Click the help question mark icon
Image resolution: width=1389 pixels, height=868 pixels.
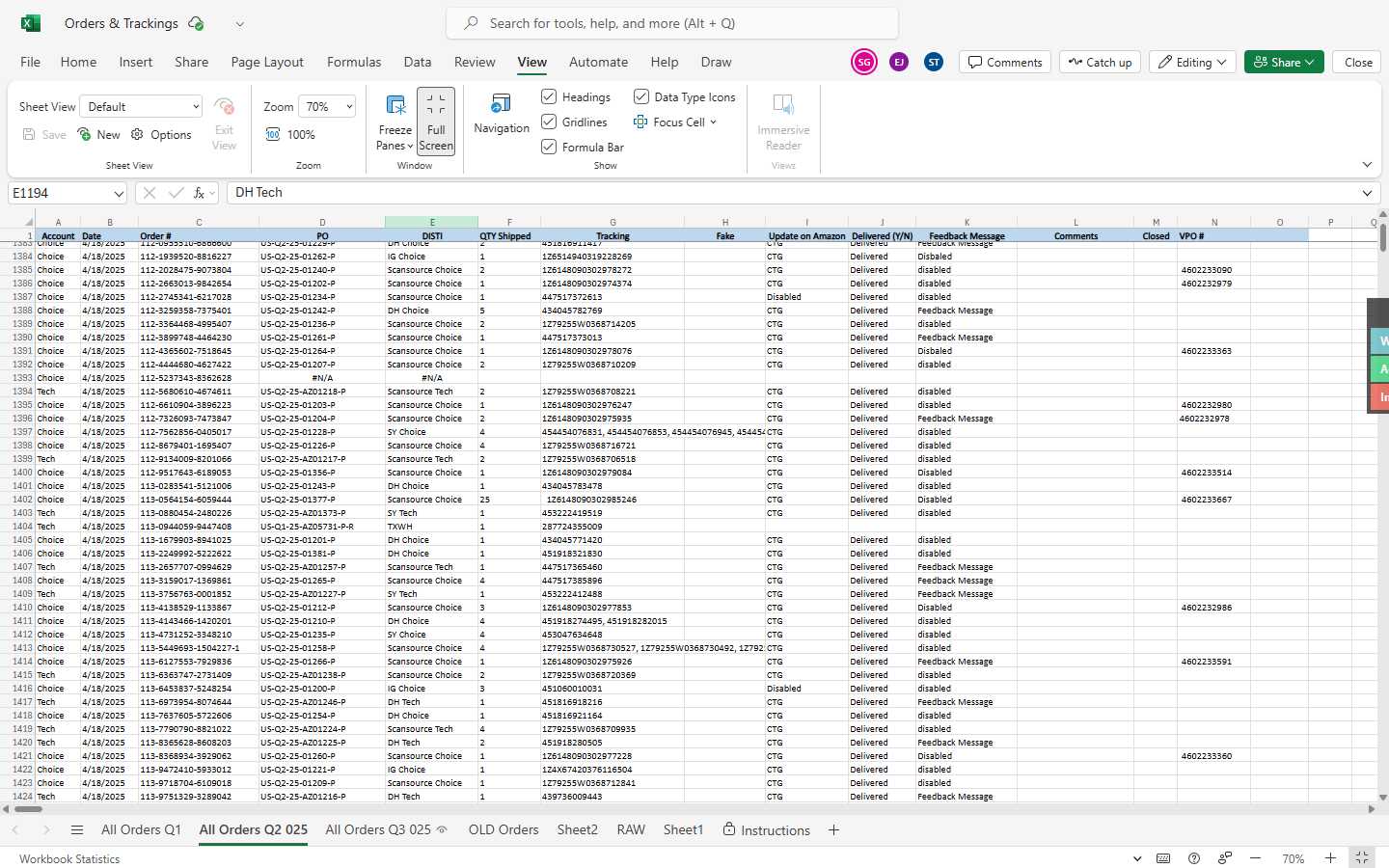(1194, 858)
